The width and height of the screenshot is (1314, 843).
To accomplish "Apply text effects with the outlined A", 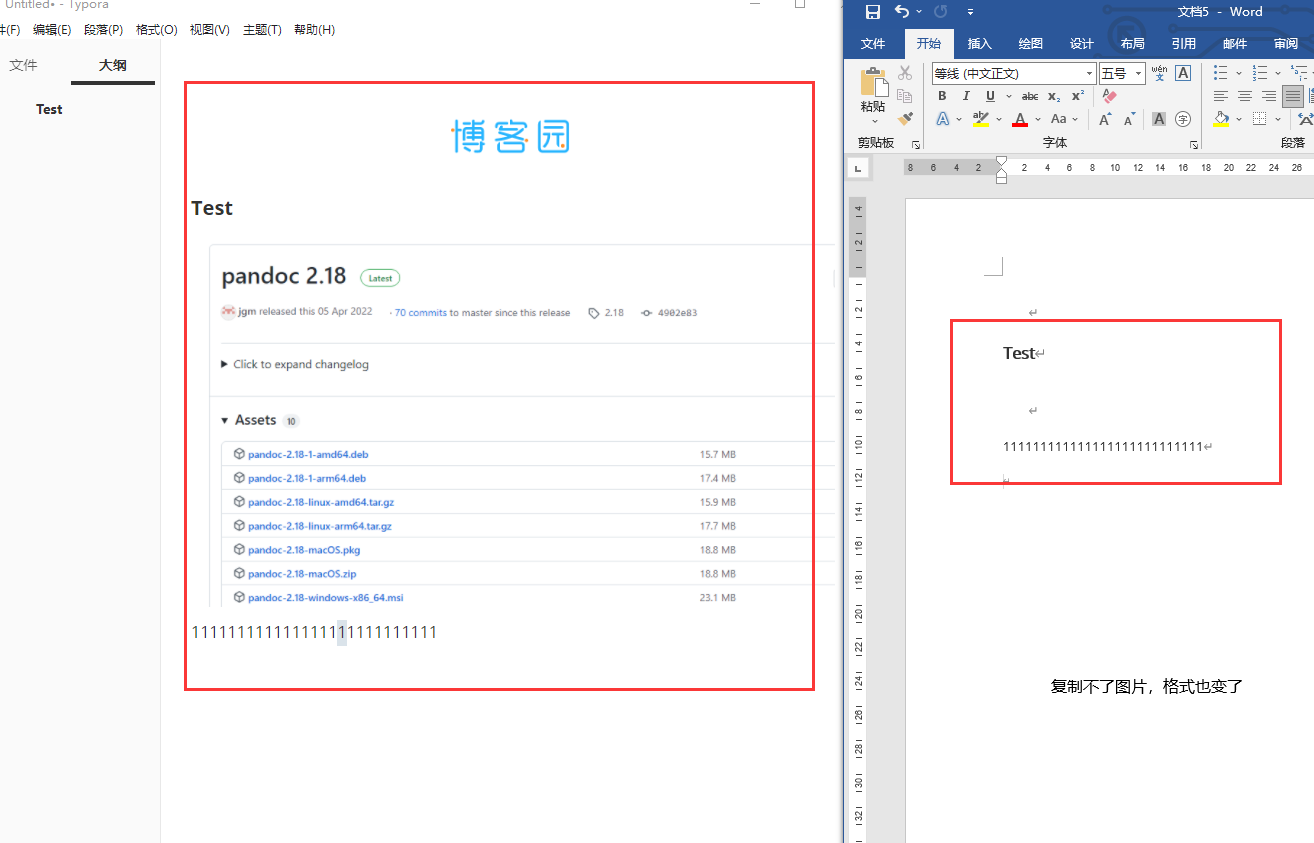I will [x=942, y=119].
